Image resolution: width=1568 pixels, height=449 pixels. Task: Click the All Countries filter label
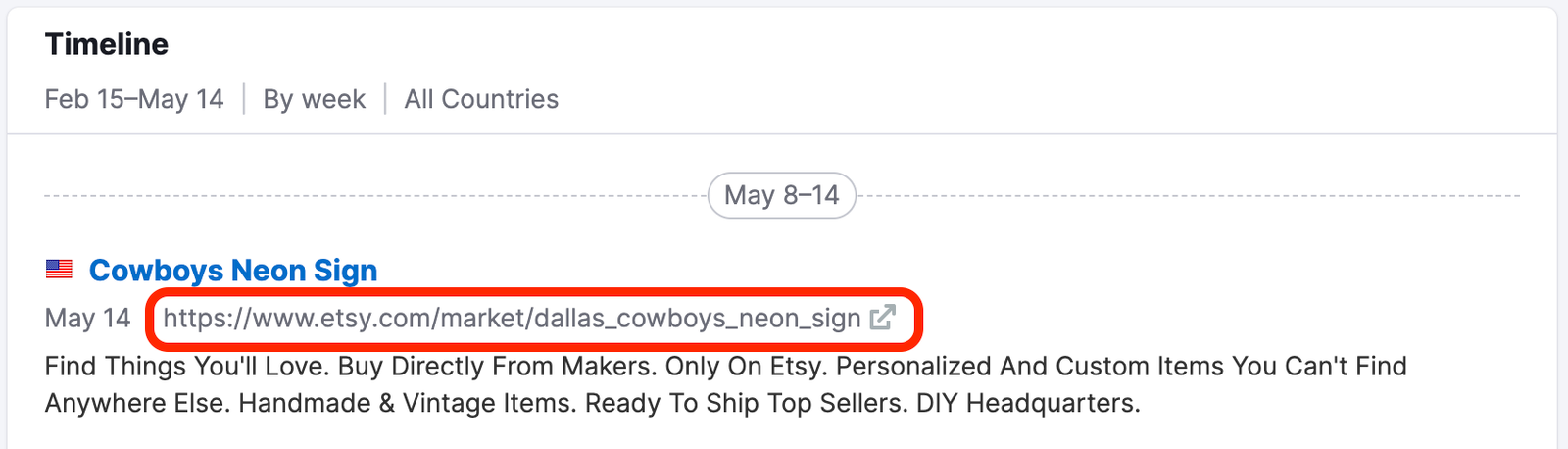481,99
